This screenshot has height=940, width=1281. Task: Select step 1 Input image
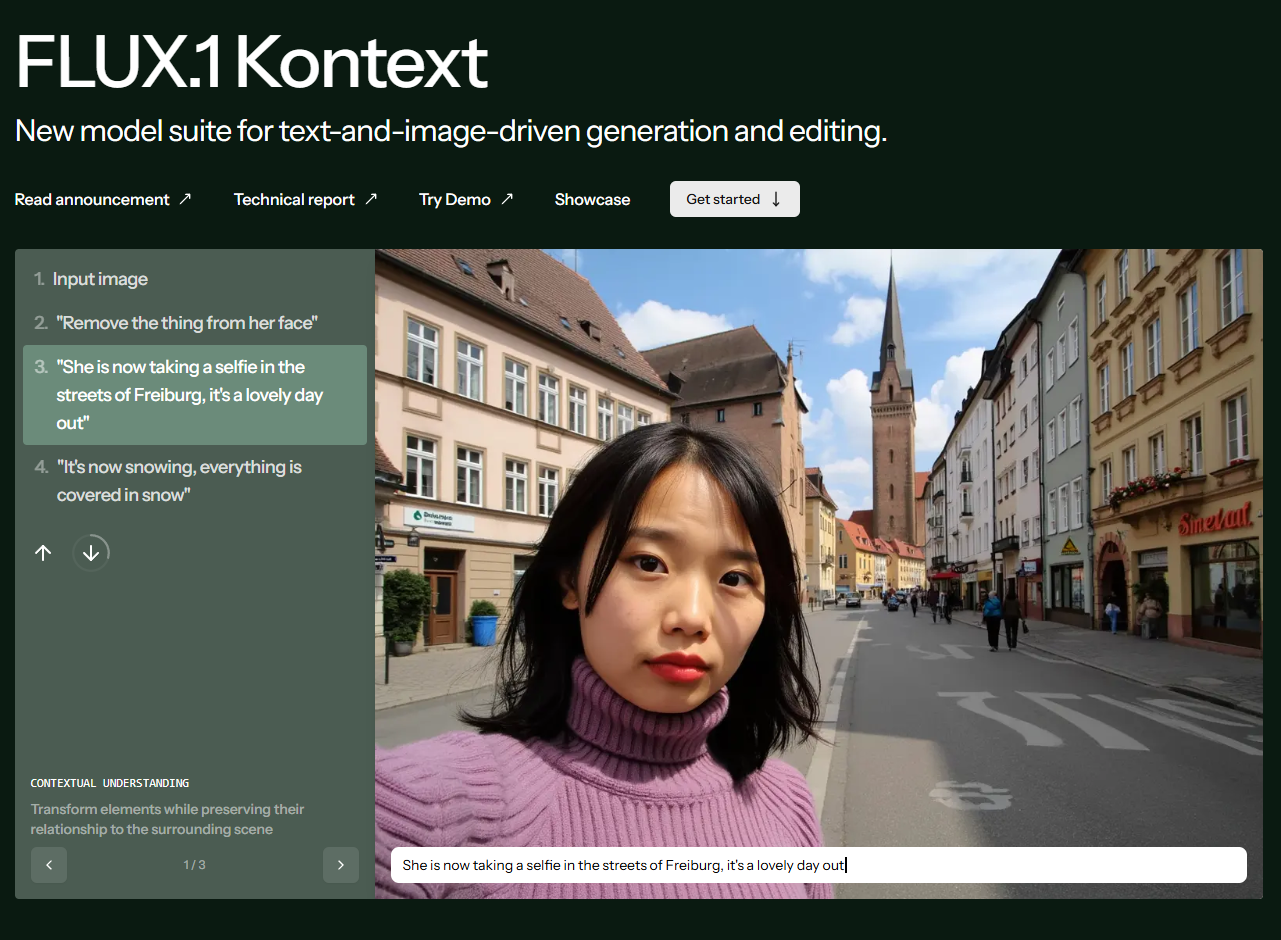[100, 279]
